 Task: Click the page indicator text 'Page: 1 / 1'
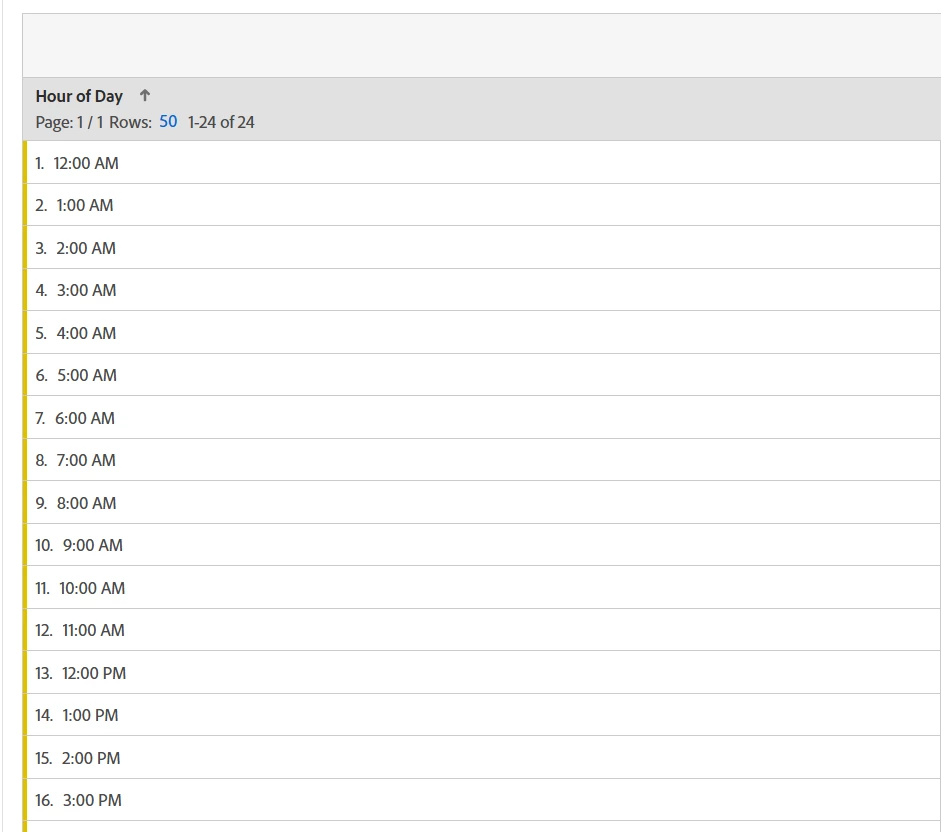tap(70, 122)
